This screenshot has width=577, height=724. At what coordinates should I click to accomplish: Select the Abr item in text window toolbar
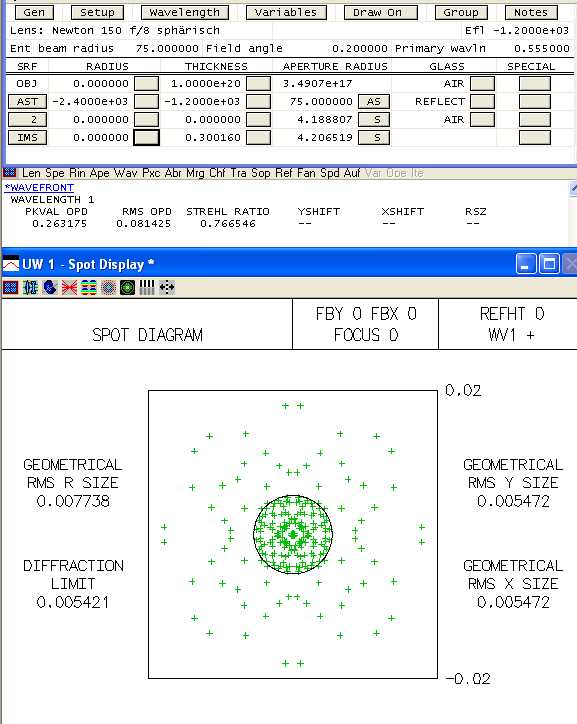click(x=173, y=173)
